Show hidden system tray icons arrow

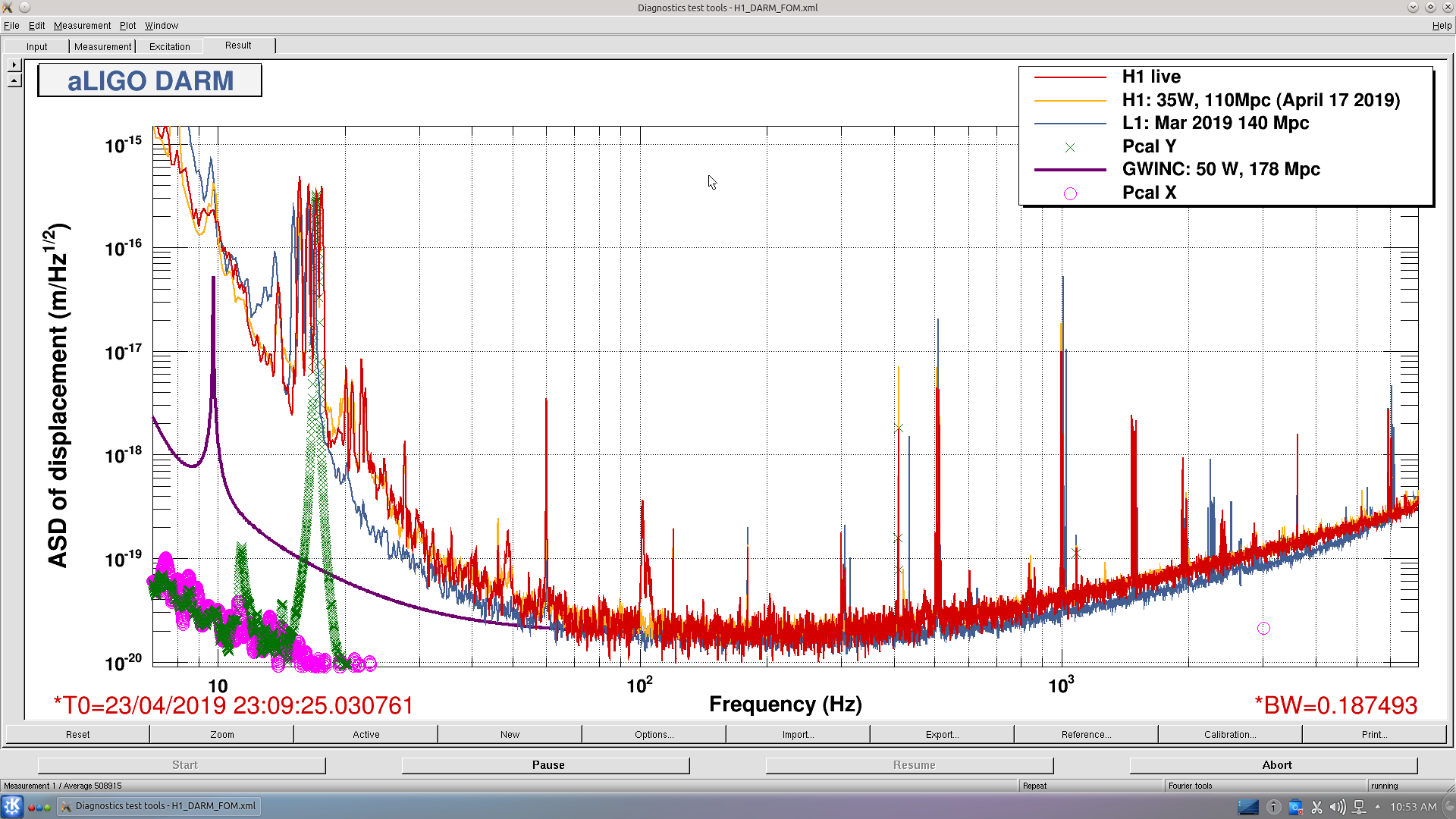pos(1377,807)
